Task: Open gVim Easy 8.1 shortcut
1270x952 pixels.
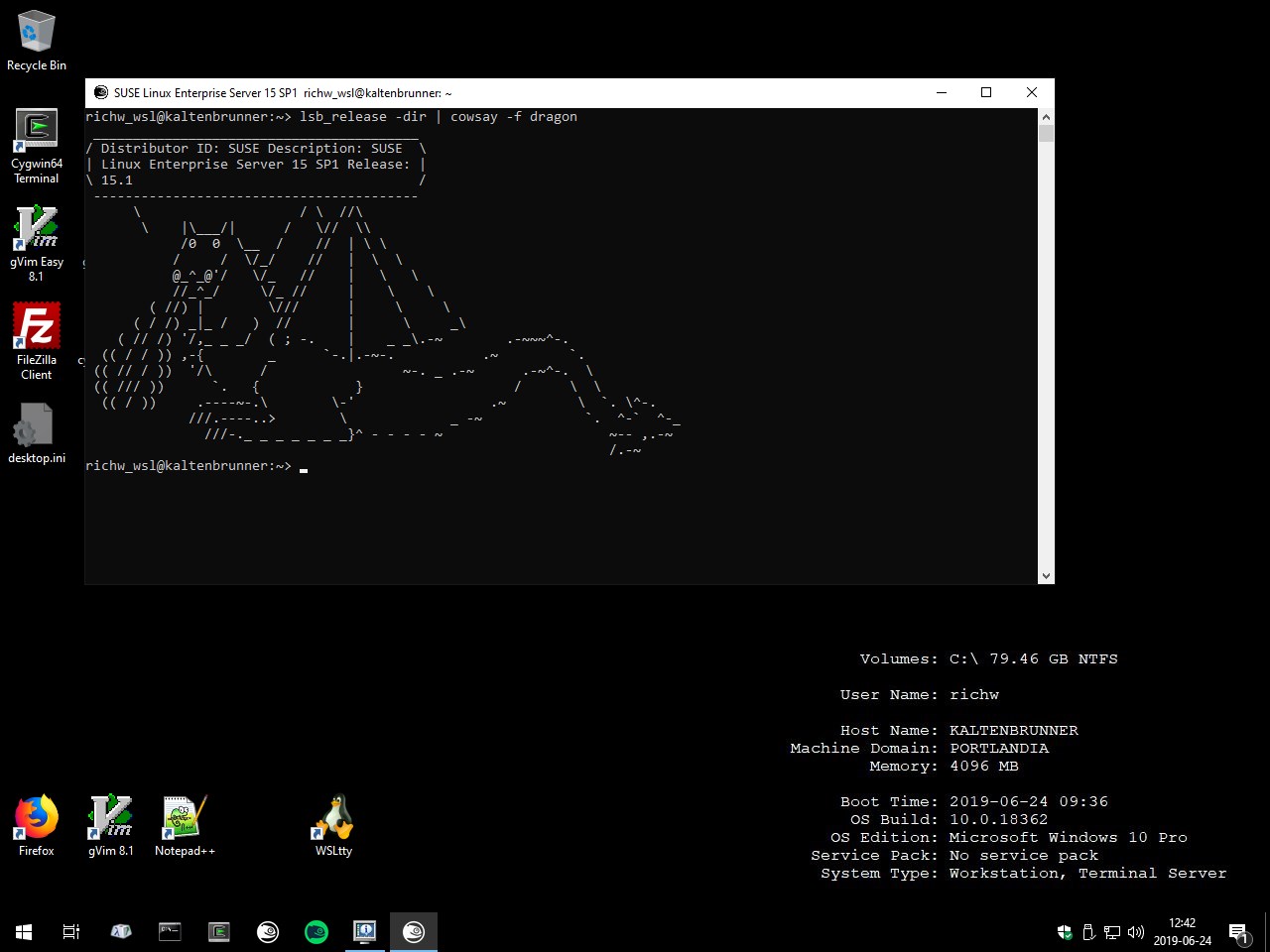Action: [x=37, y=244]
